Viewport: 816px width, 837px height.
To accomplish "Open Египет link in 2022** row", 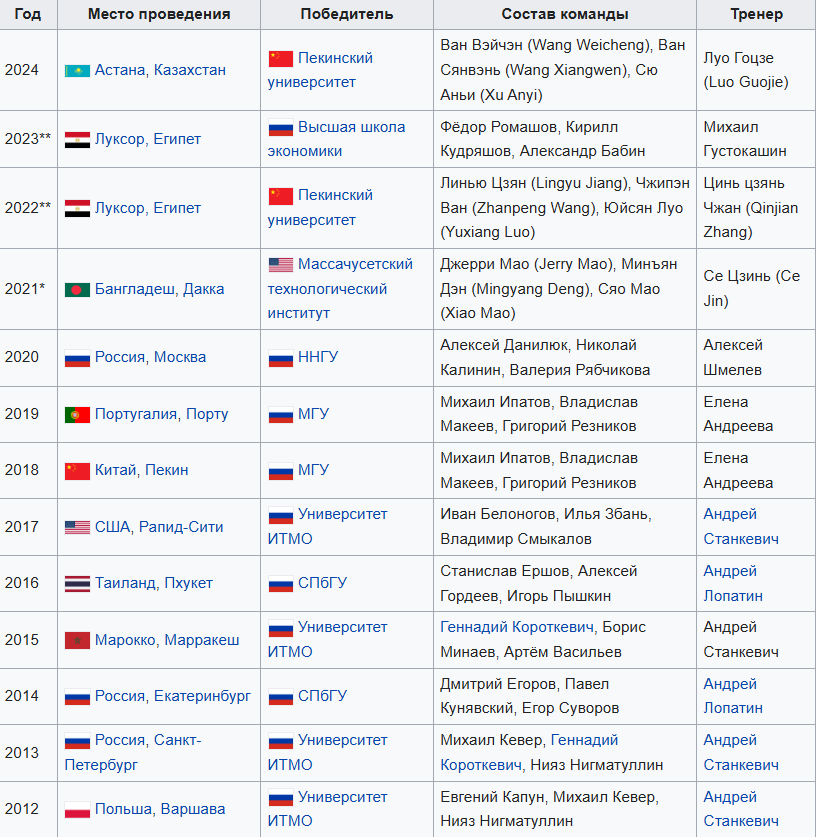I will click(177, 208).
